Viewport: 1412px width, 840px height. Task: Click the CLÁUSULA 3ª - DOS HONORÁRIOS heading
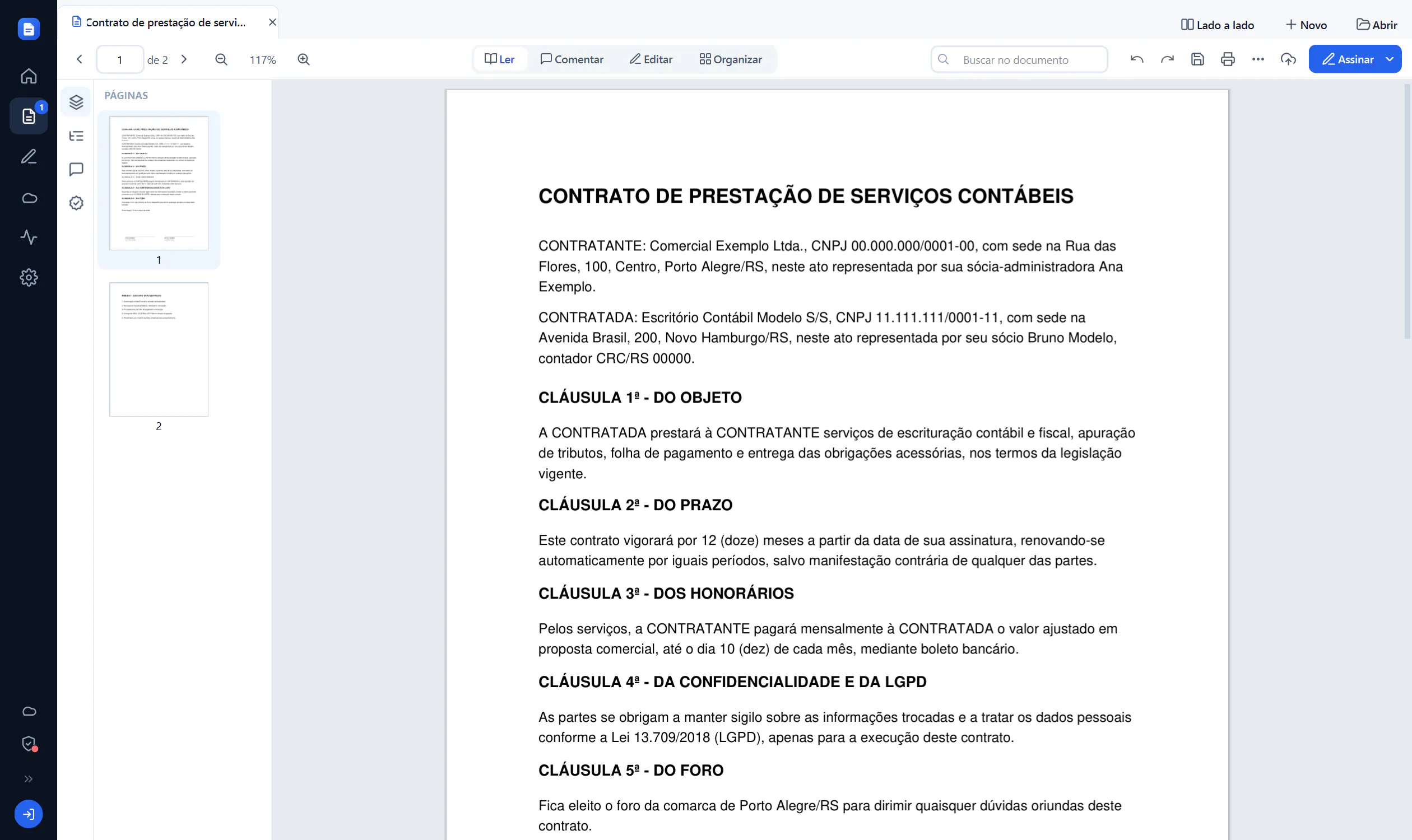pos(666,593)
